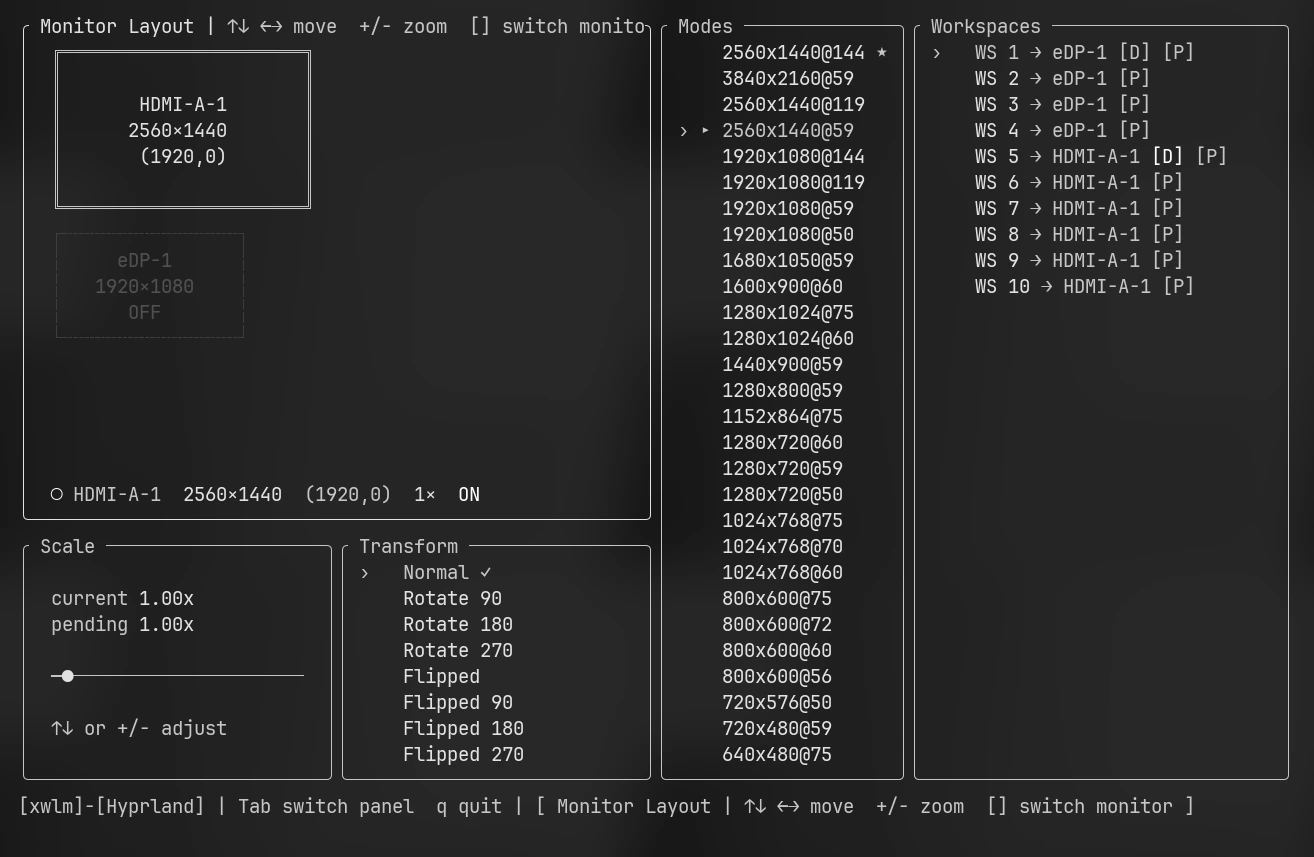Click the circle icon beside HDMI-A-1 status

[57, 494]
